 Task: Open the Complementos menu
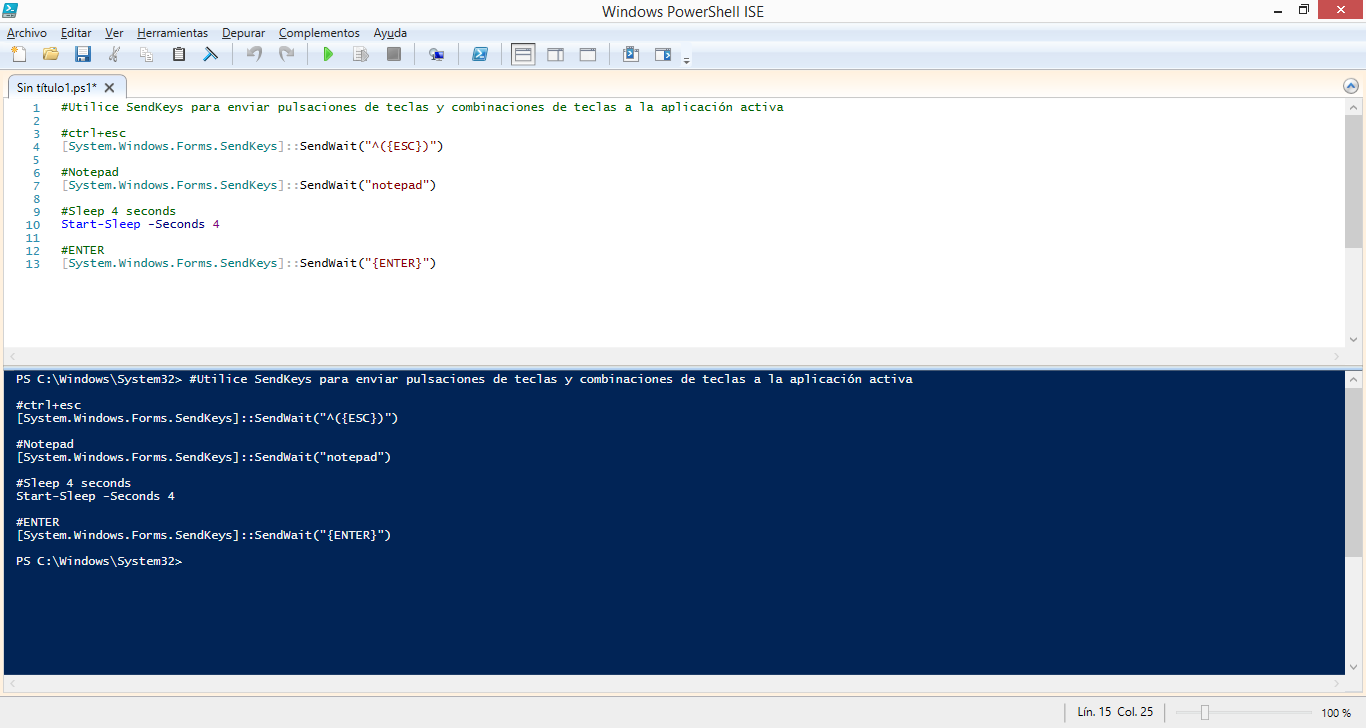tap(319, 33)
